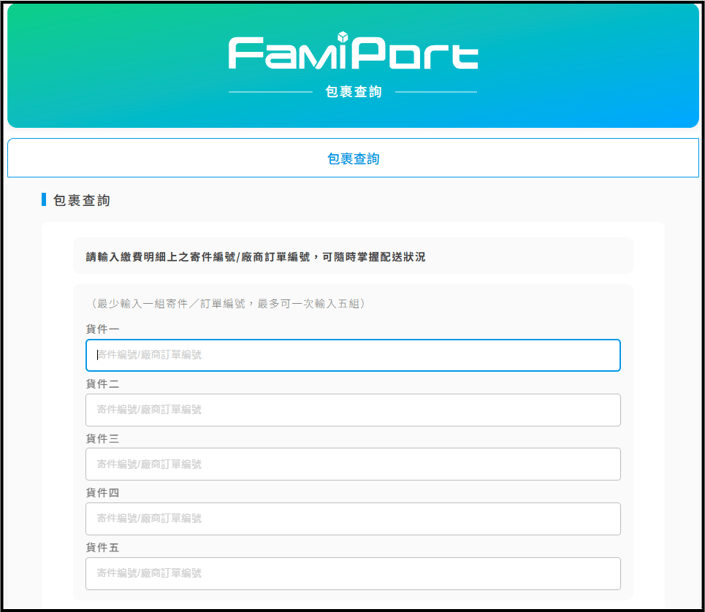Viewport: 705px width, 612px height.
Task: Click the 貨件一 label
Action: click(x=102, y=329)
